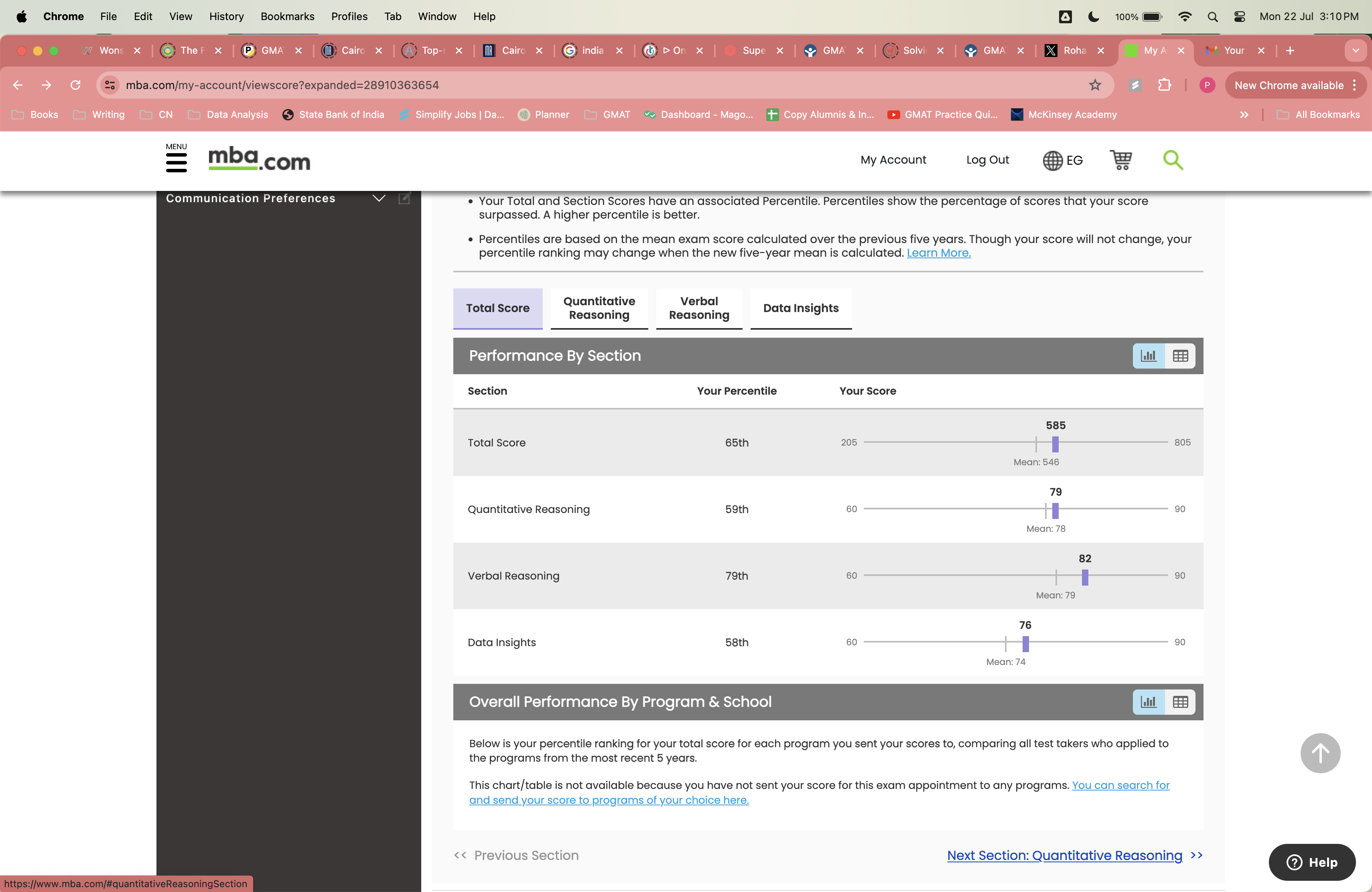The width and height of the screenshot is (1372, 892).
Task: Open the shopping cart
Action: (x=1120, y=160)
